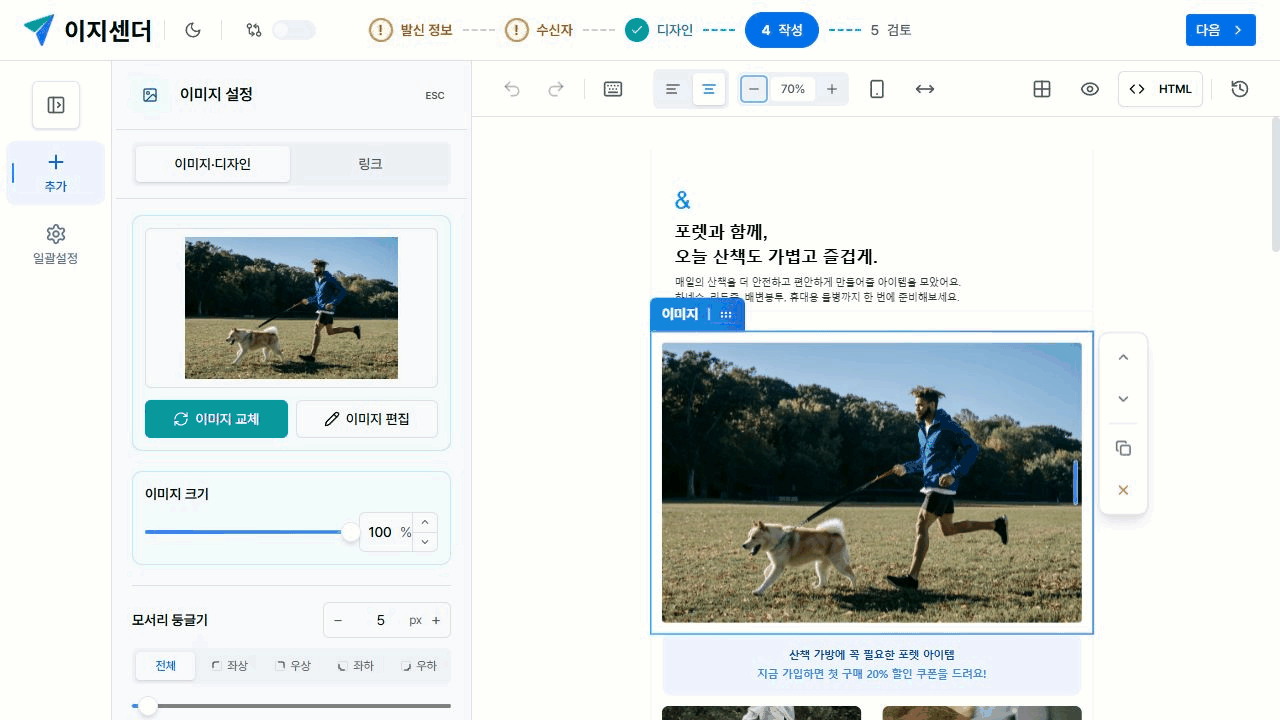Duplicate the image block
Image resolution: width=1280 pixels, height=720 pixels.
(x=1123, y=448)
